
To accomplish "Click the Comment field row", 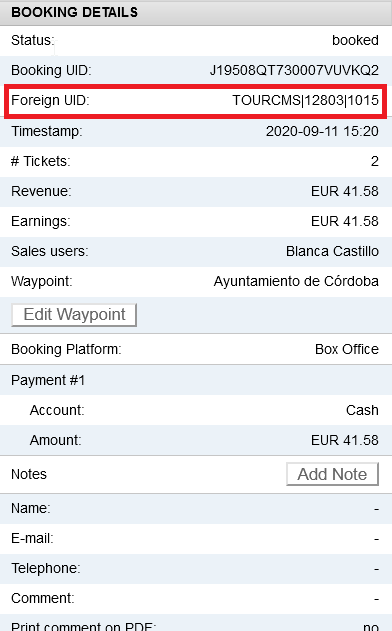I will (x=196, y=598).
